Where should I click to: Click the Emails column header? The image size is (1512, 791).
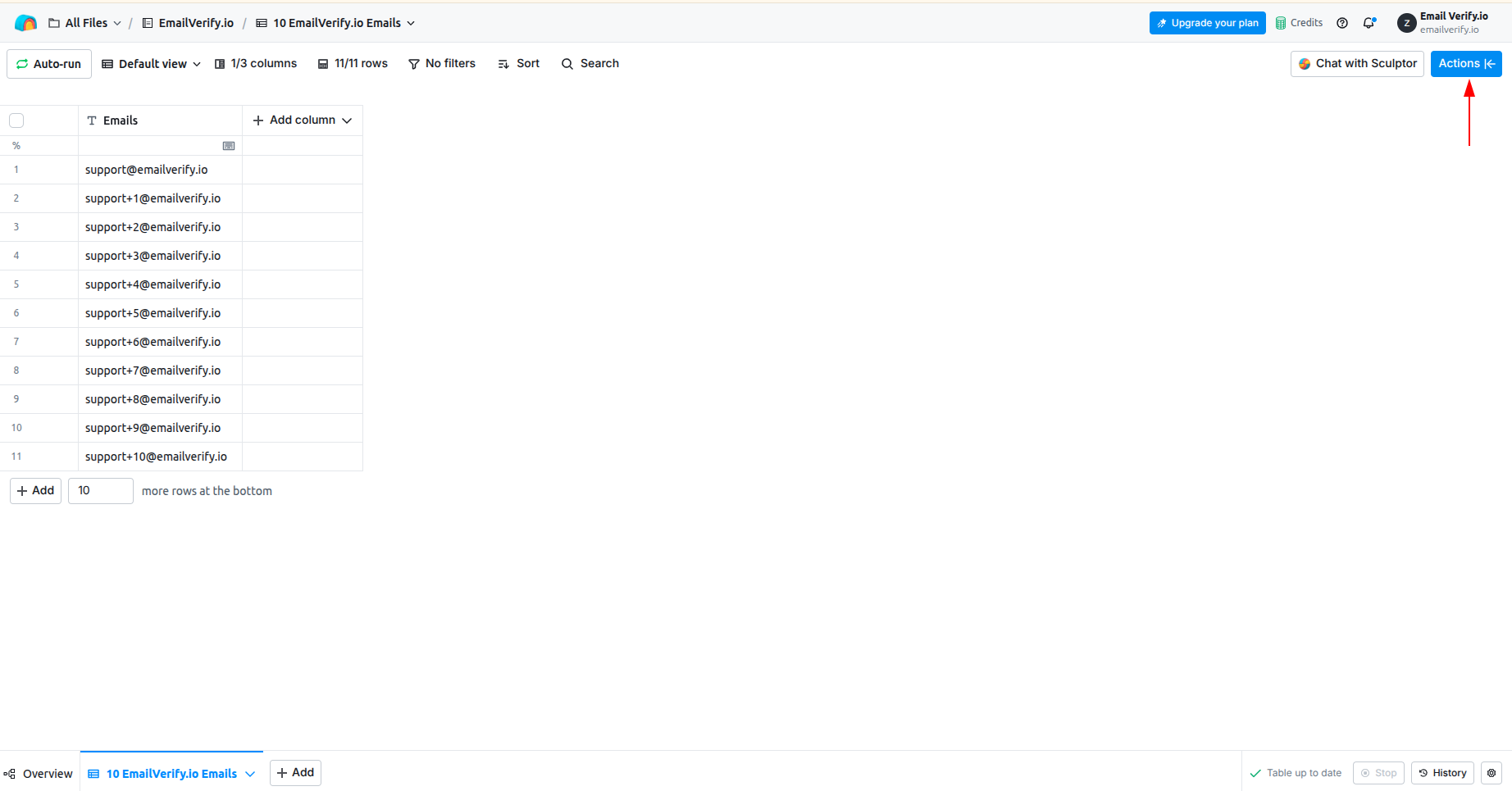[x=161, y=120]
